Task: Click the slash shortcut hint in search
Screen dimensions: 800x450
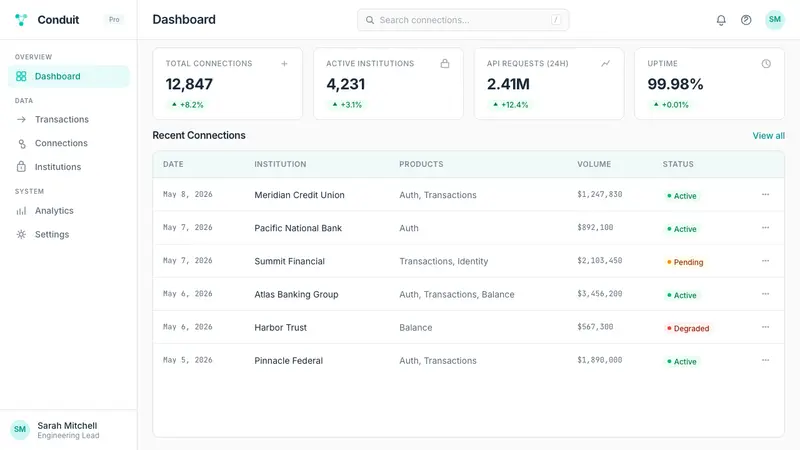Action: (556, 20)
